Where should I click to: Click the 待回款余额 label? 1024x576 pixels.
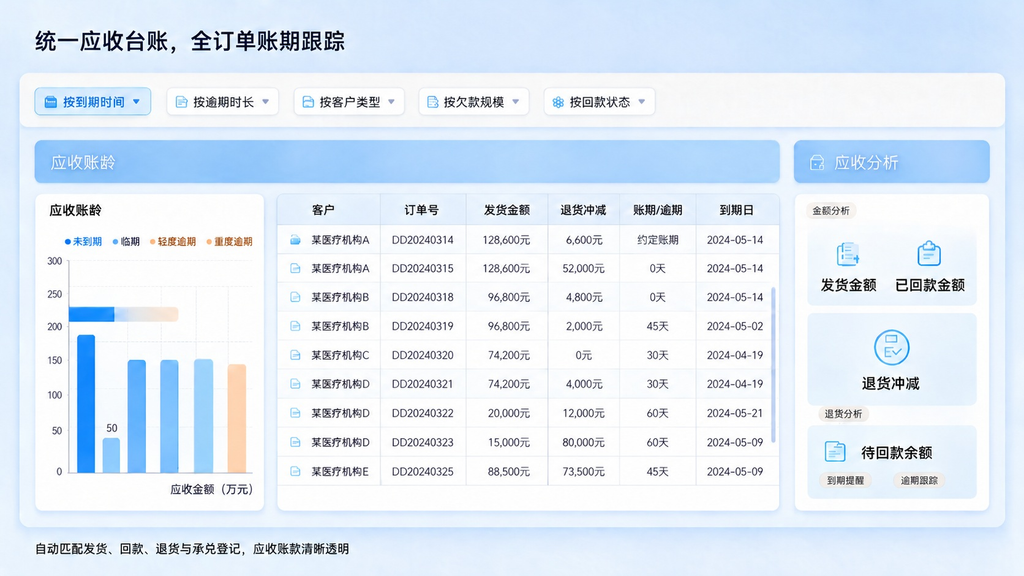pos(897,452)
